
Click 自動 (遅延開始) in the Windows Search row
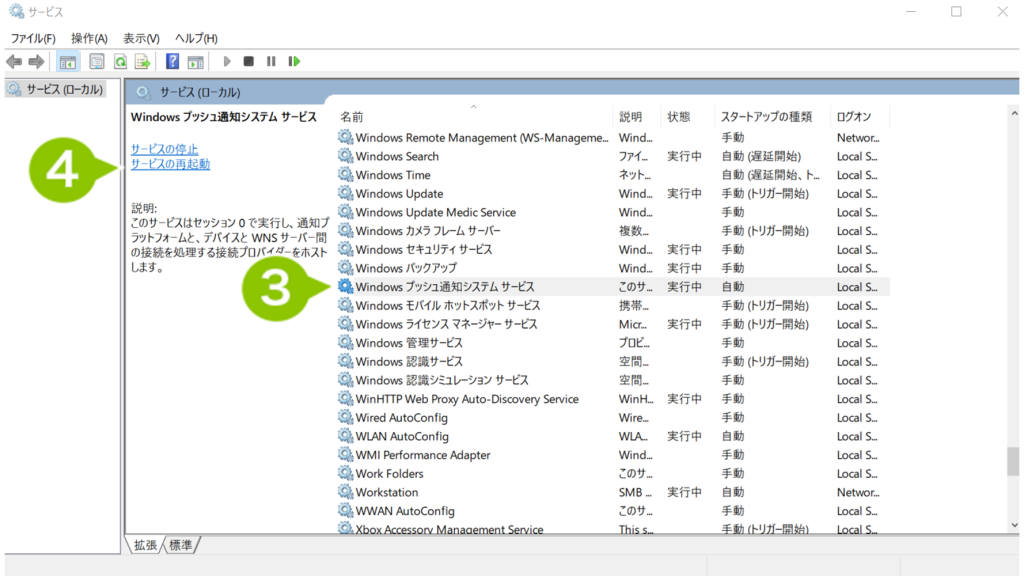(x=761, y=156)
